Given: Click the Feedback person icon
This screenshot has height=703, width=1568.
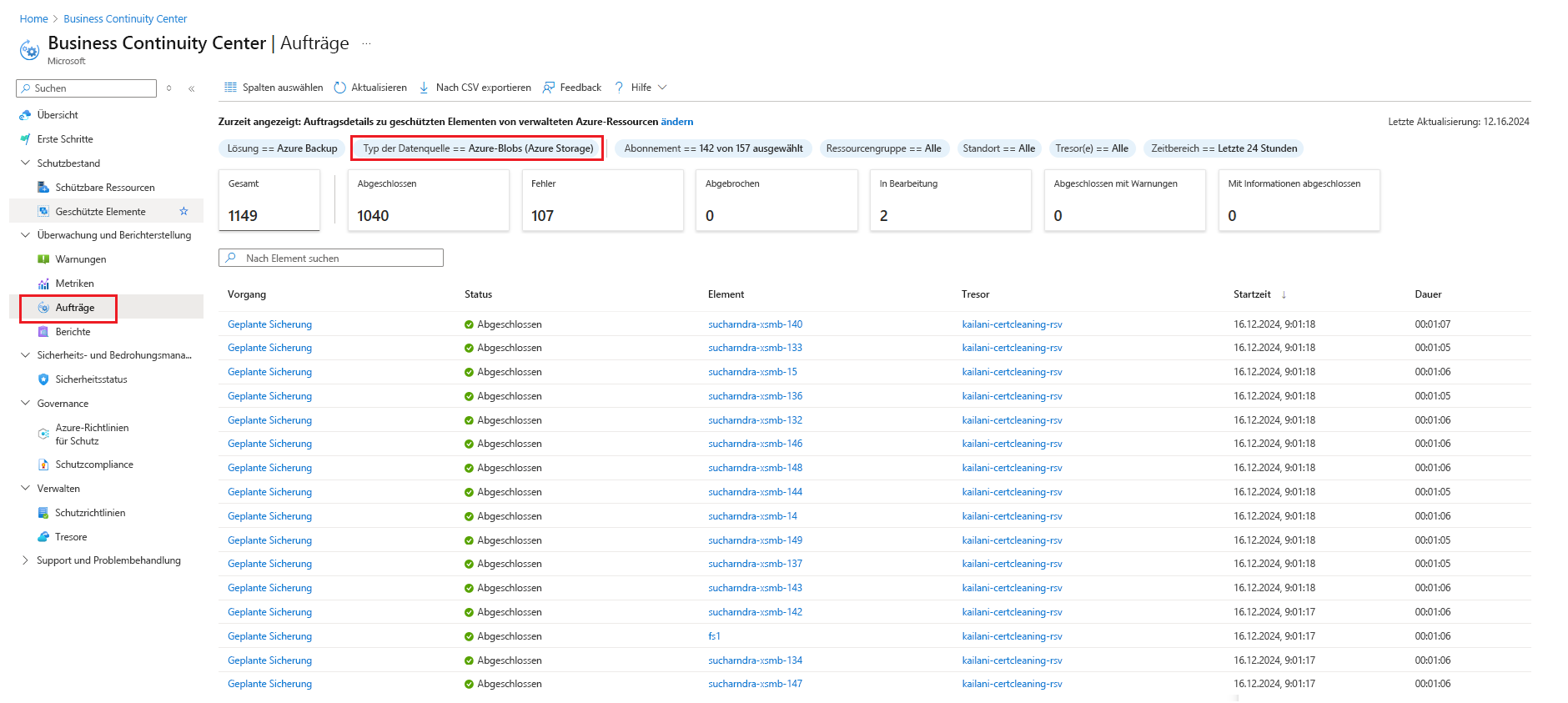Looking at the screenshot, I should point(549,88).
